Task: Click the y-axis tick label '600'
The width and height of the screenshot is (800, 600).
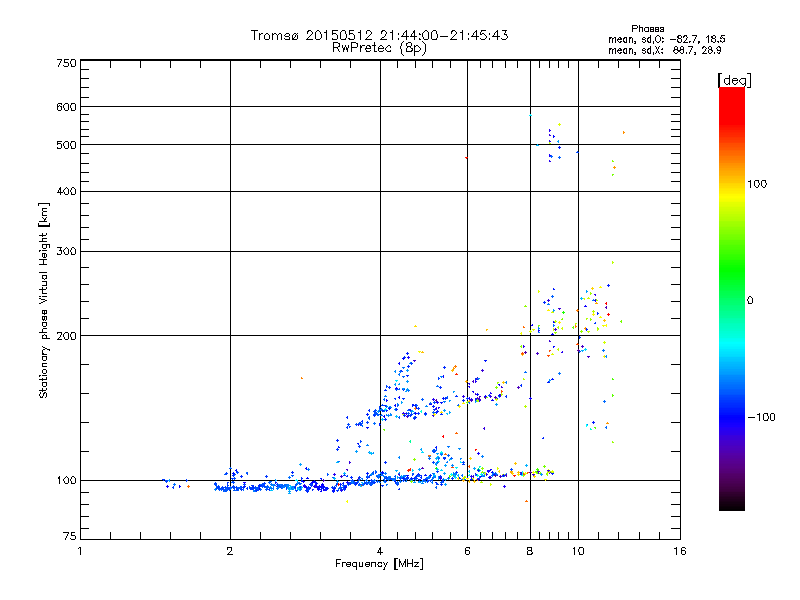Action: tap(66, 107)
